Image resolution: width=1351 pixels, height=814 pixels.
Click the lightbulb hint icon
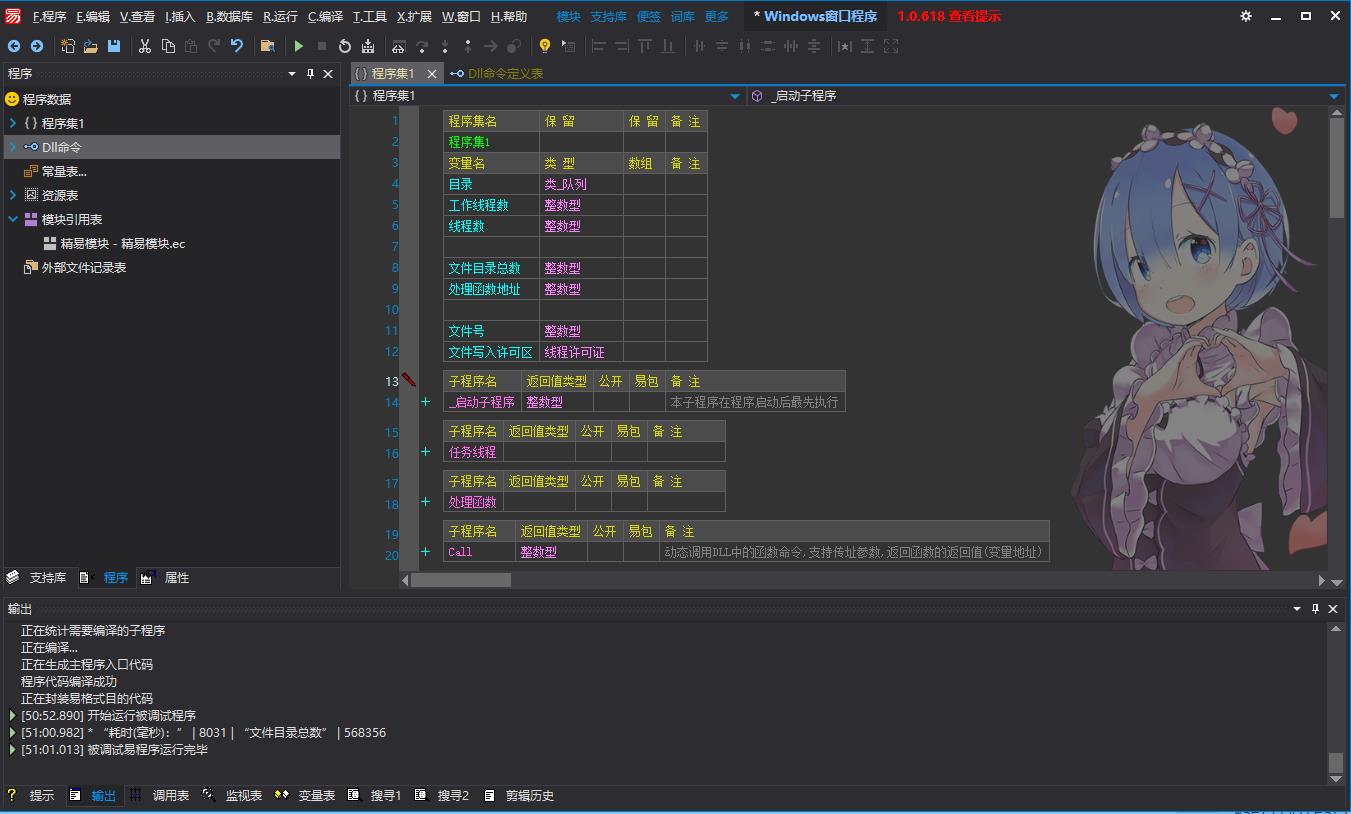tap(545, 46)
